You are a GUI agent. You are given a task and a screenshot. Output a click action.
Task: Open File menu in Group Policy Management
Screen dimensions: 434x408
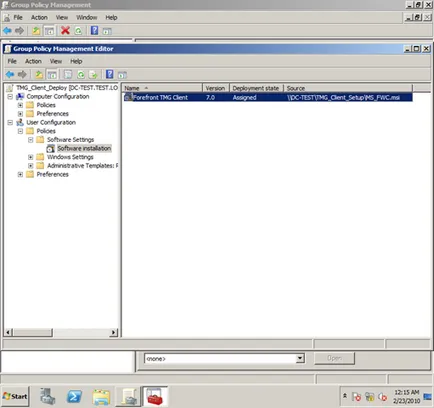point(18,17)
